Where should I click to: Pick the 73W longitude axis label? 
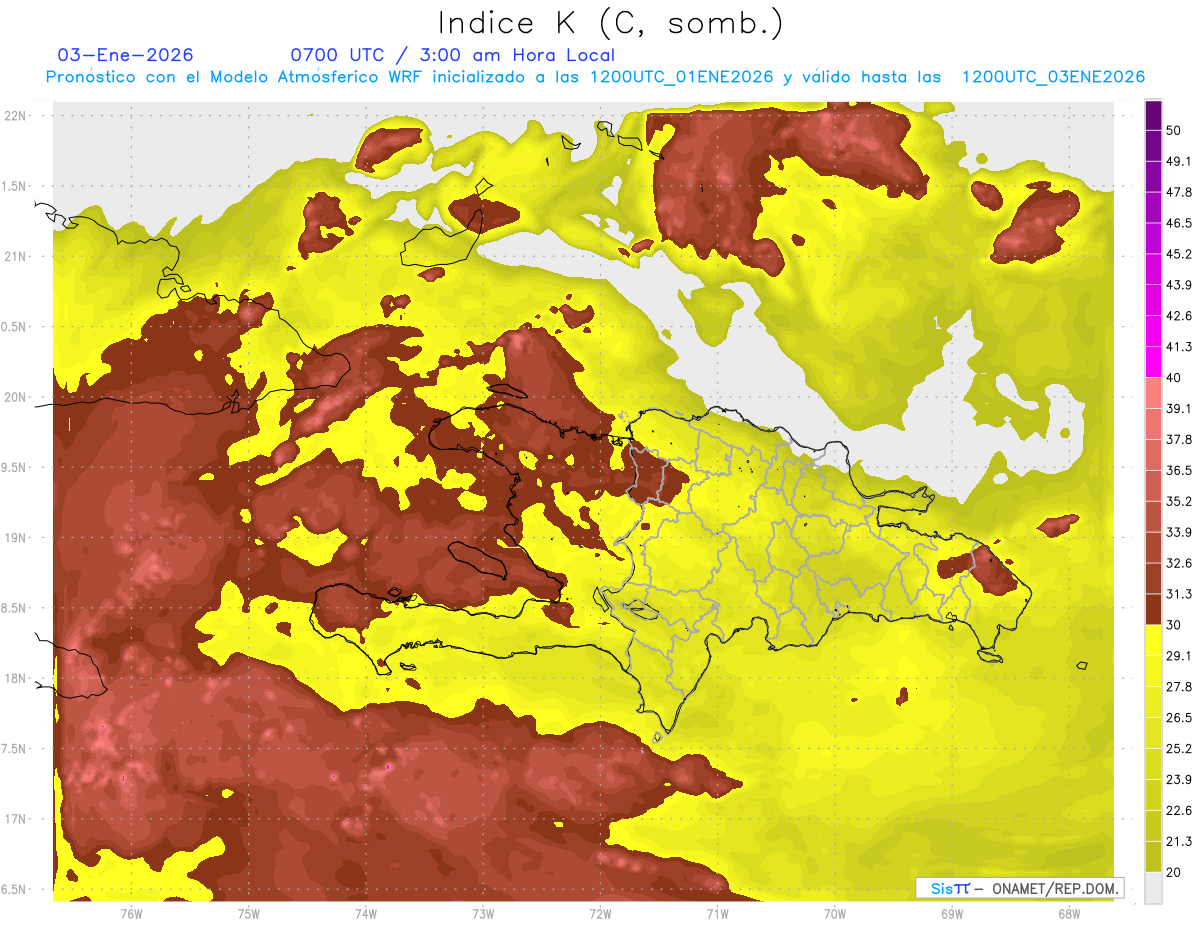483,914
